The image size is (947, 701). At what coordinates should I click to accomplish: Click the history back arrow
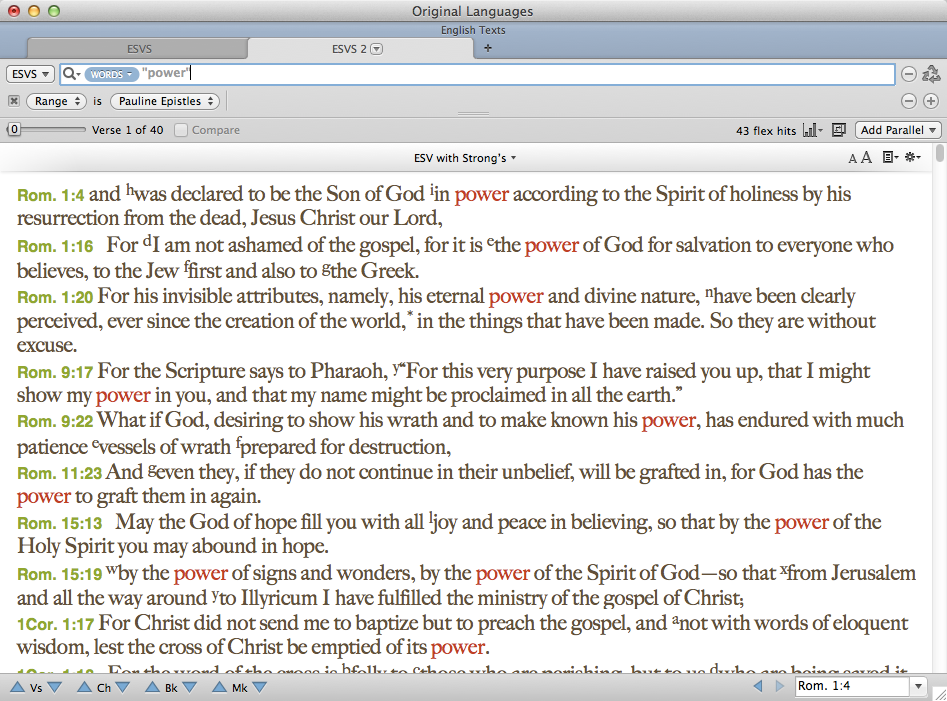pos(757,686)
